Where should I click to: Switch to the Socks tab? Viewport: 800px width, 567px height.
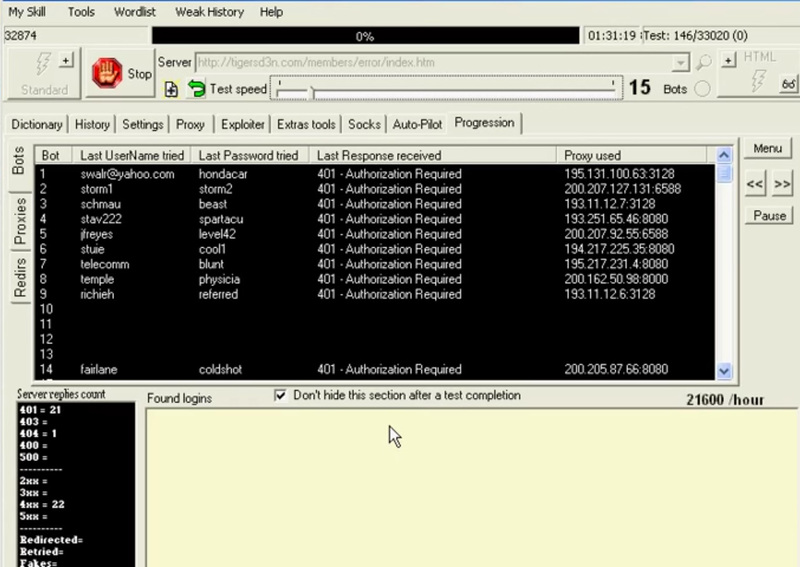point(364,124)
